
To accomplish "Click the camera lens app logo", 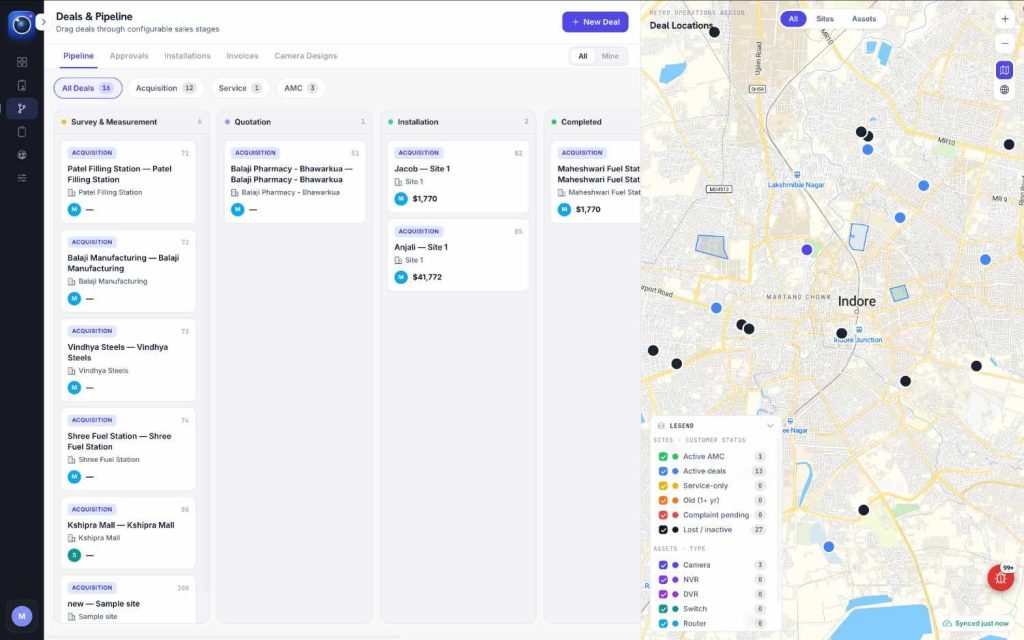I will click(22, 25).
